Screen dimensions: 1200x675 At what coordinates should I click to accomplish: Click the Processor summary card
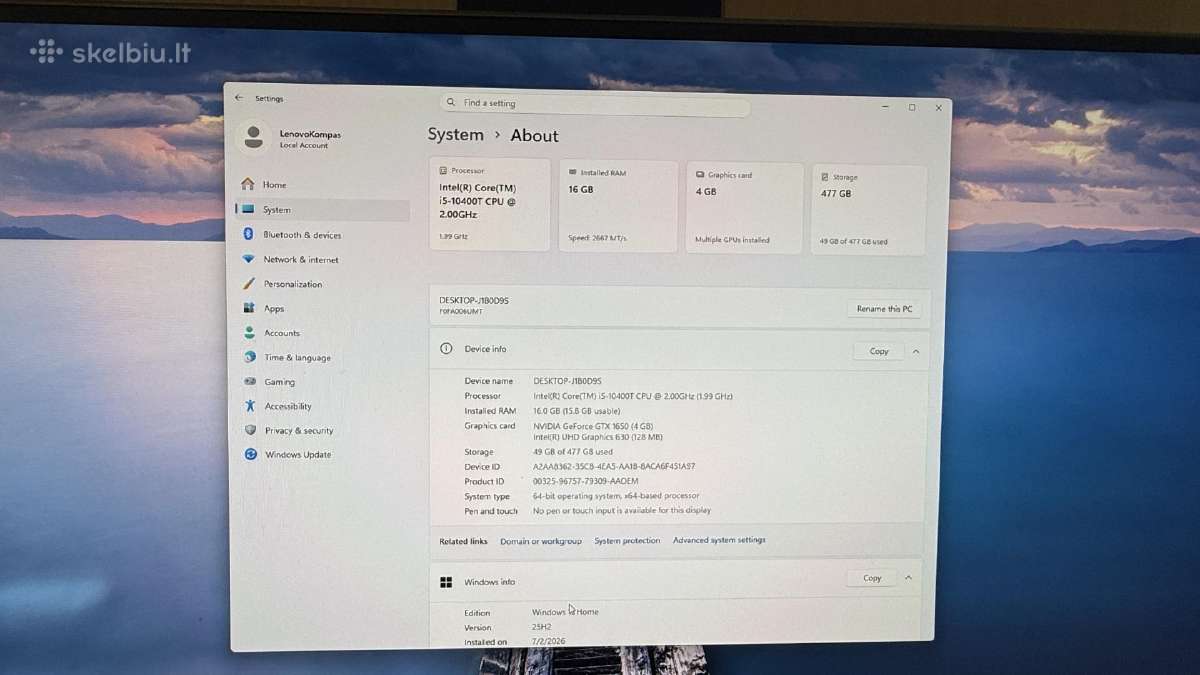489,205
